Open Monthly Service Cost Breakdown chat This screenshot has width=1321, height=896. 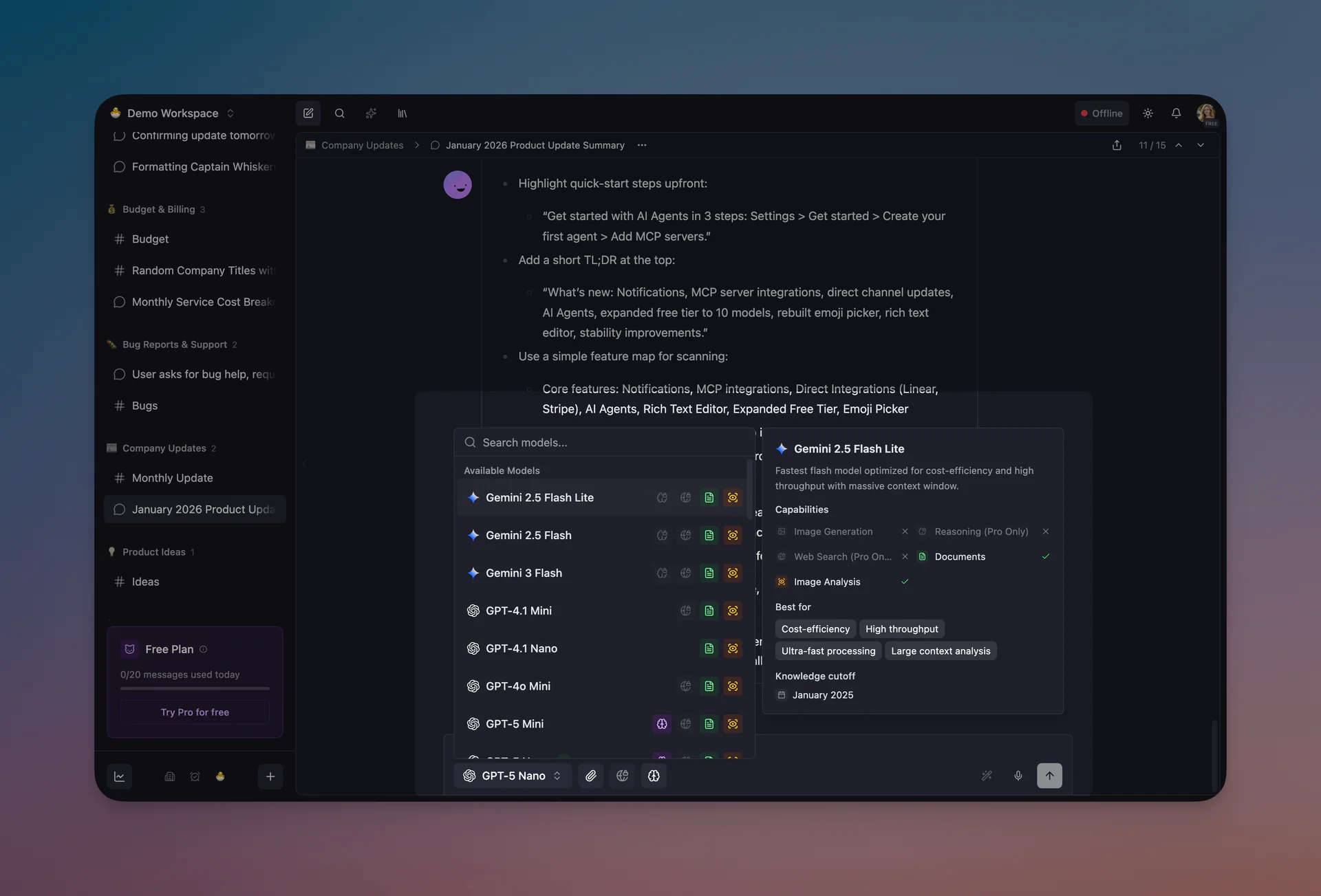(x=195, y=302)
